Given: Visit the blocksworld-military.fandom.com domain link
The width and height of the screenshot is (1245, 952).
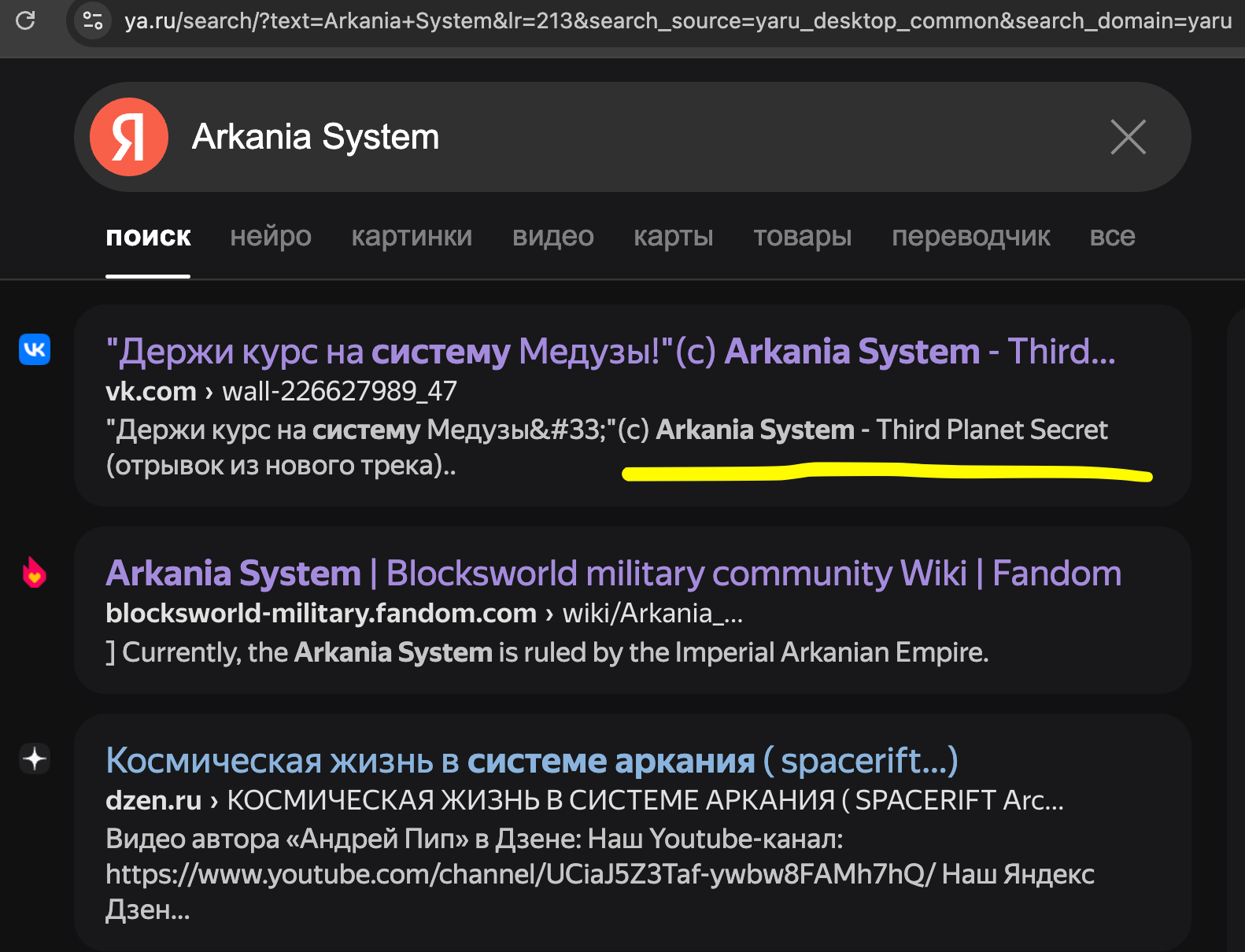Looking at the screenshot, I should tap(321, 613).
